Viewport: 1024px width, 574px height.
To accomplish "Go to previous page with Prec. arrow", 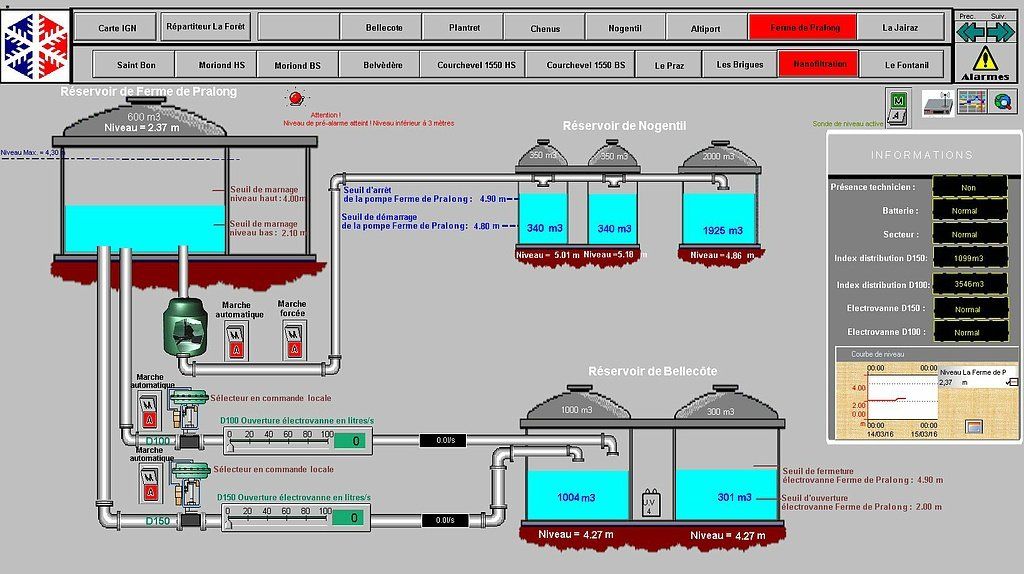I will [x=967, y=31].
